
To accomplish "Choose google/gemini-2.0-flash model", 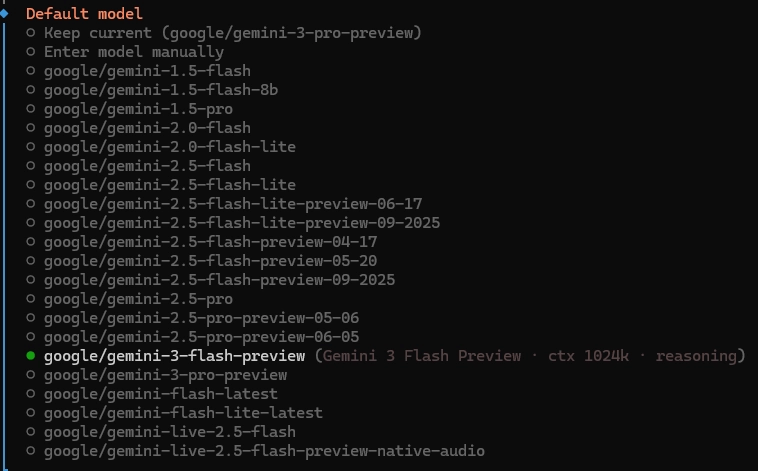I will pos(146,128).
